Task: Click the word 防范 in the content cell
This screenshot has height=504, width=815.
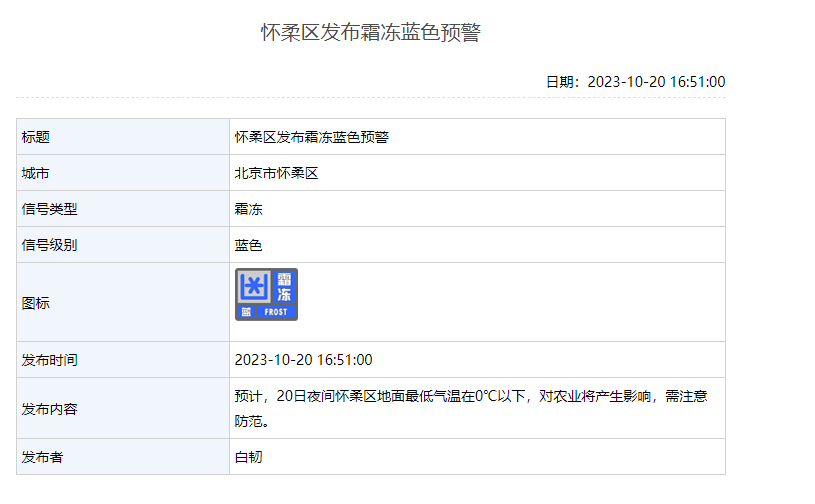Action: tap(248, 422)
